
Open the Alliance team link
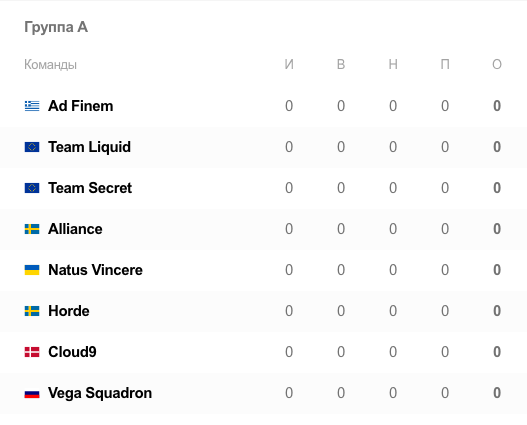coord(75,229)
